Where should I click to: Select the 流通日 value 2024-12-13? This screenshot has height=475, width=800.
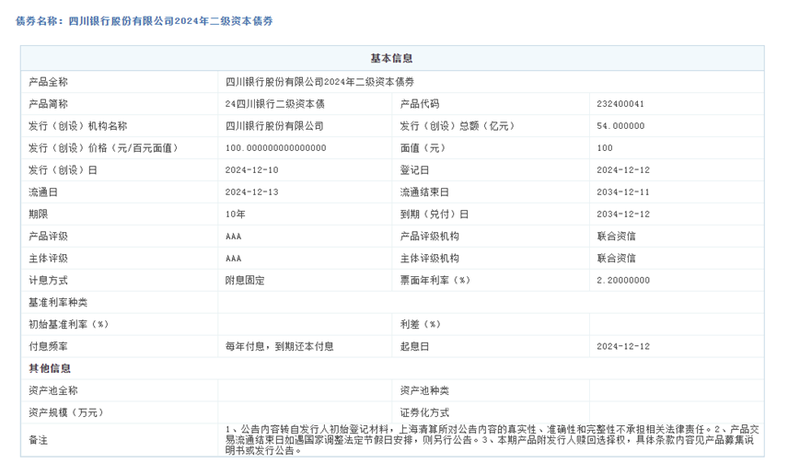pos(252,192)
